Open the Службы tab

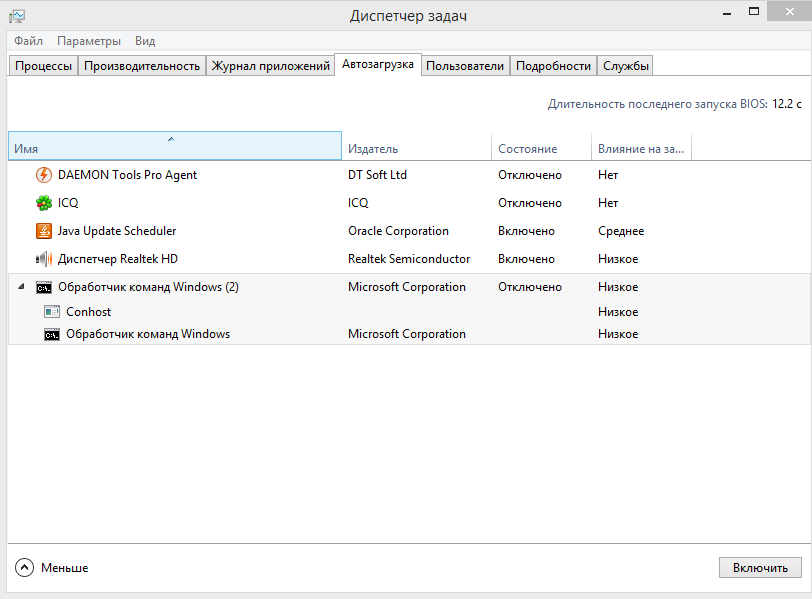(x=626, y=66)
